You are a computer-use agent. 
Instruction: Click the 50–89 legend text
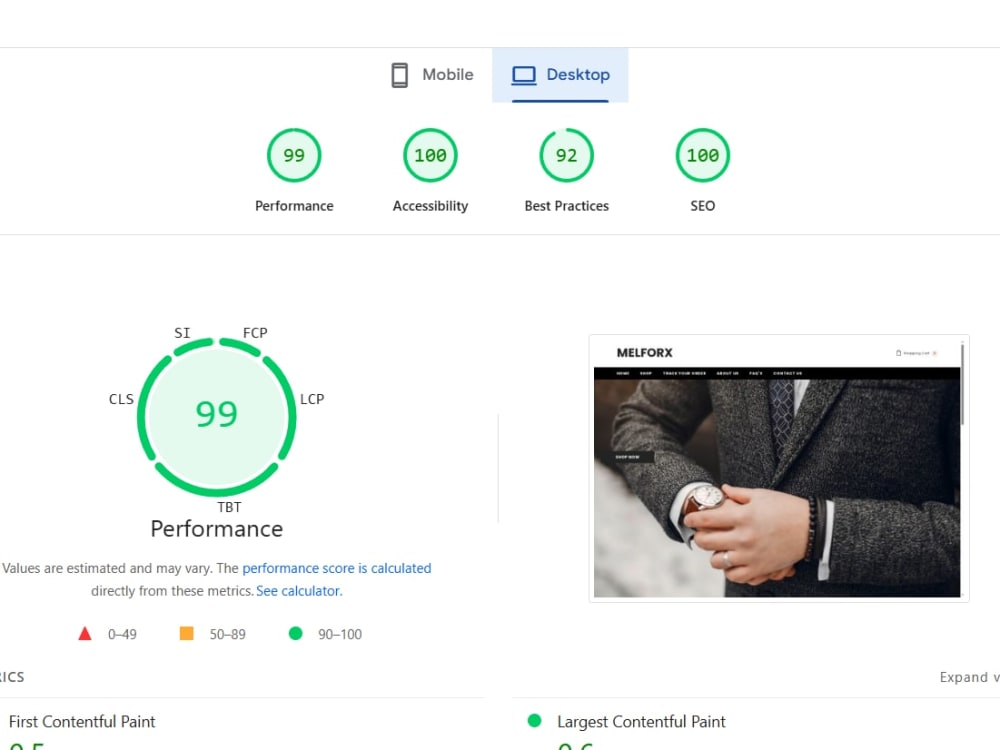click(228, 635)
